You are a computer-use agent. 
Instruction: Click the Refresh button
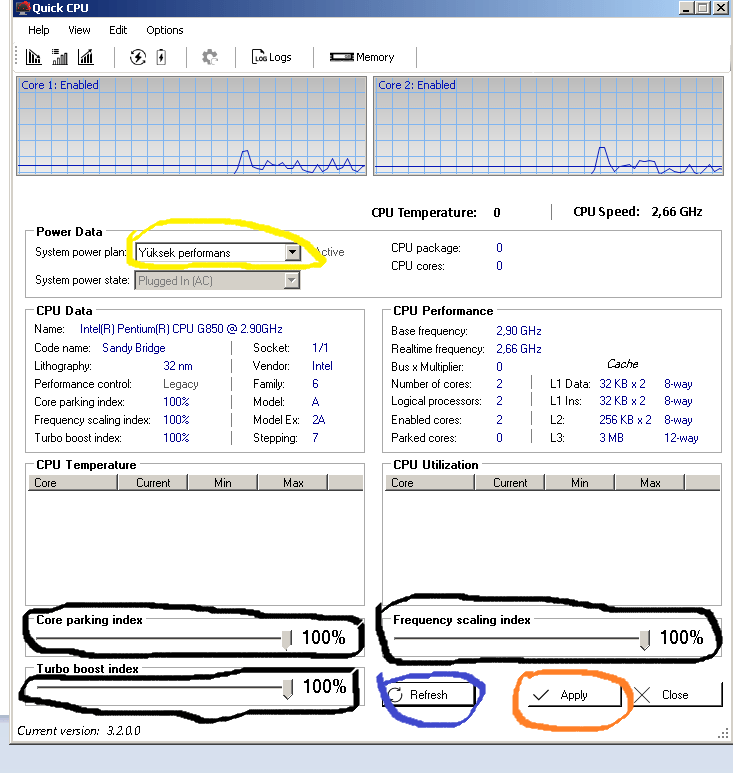click(x=428, y=695)
